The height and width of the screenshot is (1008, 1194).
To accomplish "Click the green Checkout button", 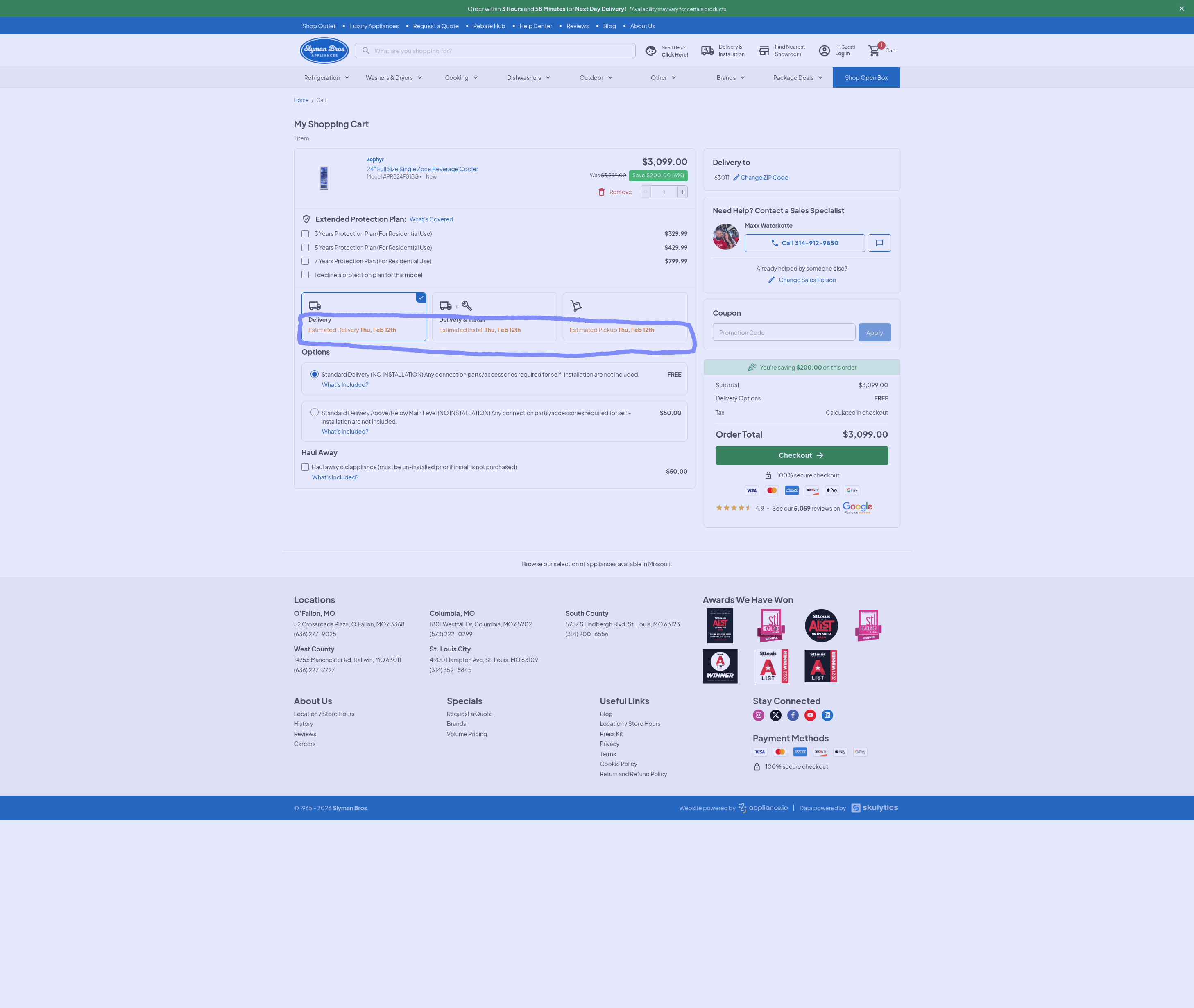I will point(801,455).
